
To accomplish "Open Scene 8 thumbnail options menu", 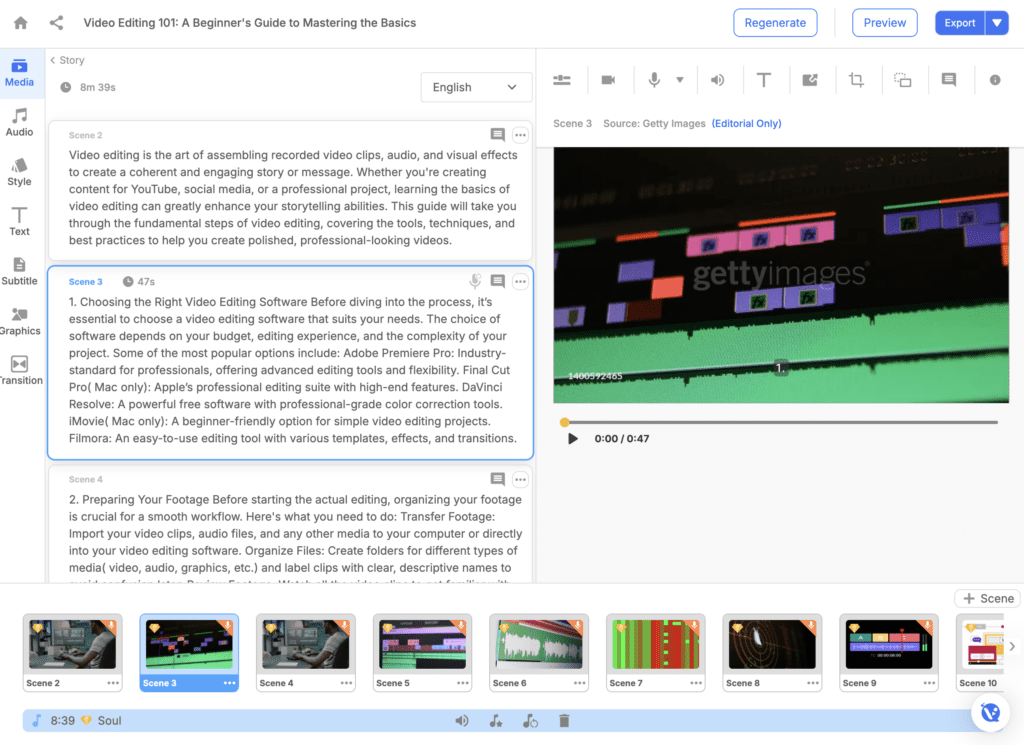I will click(812, 683).
